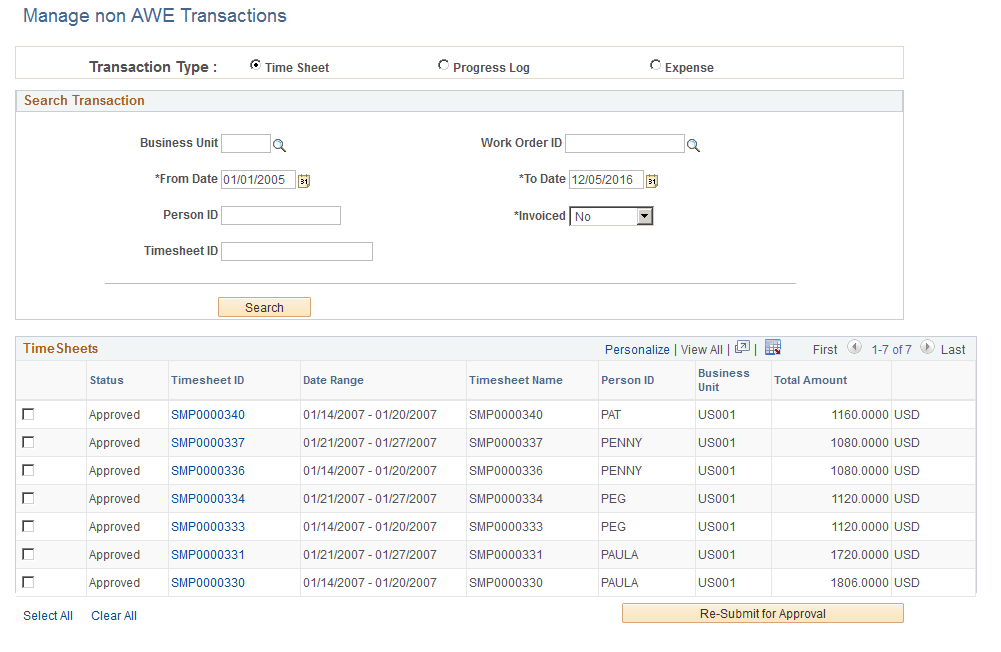This screenshot has width=1001, height=652.
Task: Click the Search button
Action: 263,307
